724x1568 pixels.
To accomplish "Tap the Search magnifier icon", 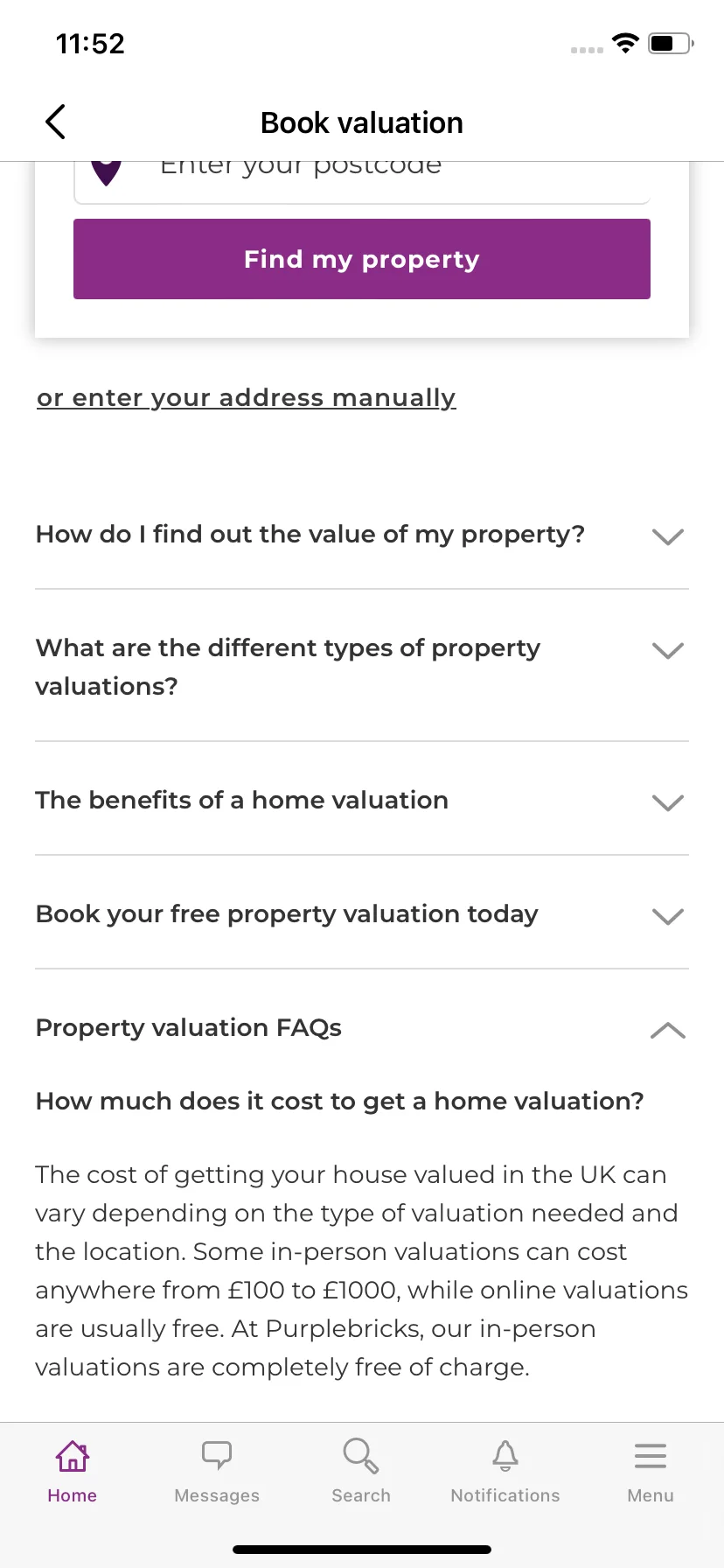I will coord(361,1455).
